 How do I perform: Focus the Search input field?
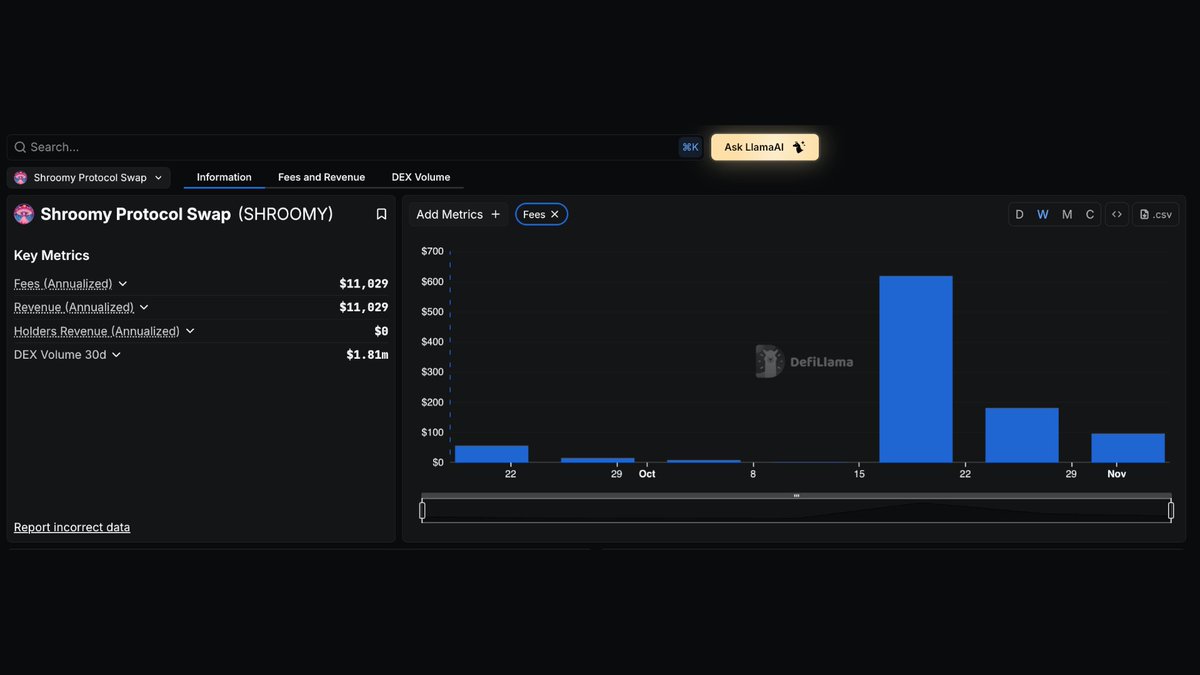(340, 147)
